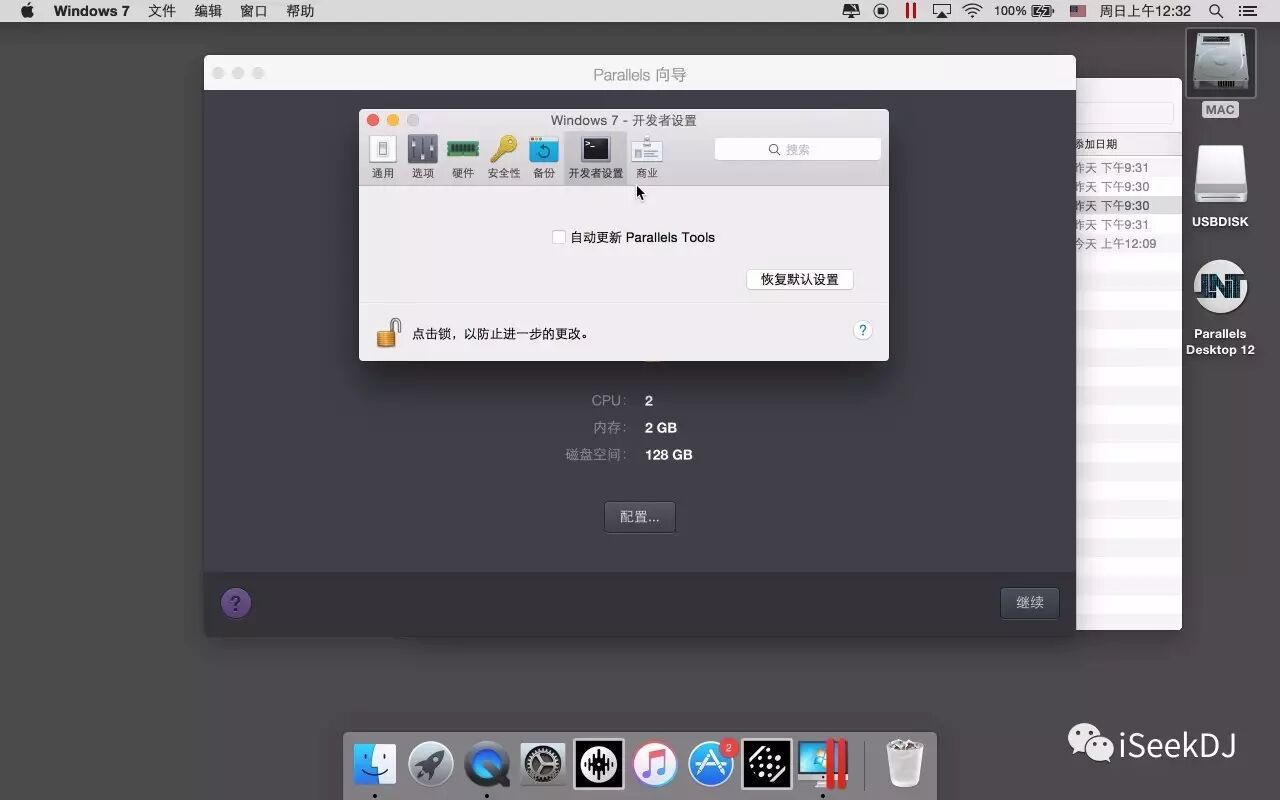
Task: Open Spotlight search magnifier
Action: [x=1216, y=11]
